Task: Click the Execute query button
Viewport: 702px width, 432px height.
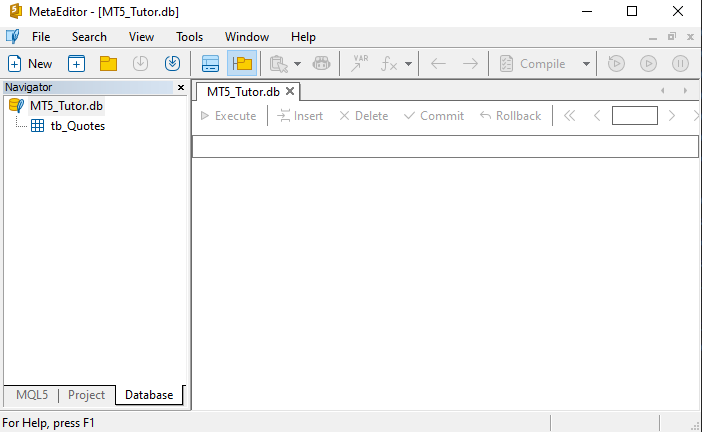Action: pos(228,116)
